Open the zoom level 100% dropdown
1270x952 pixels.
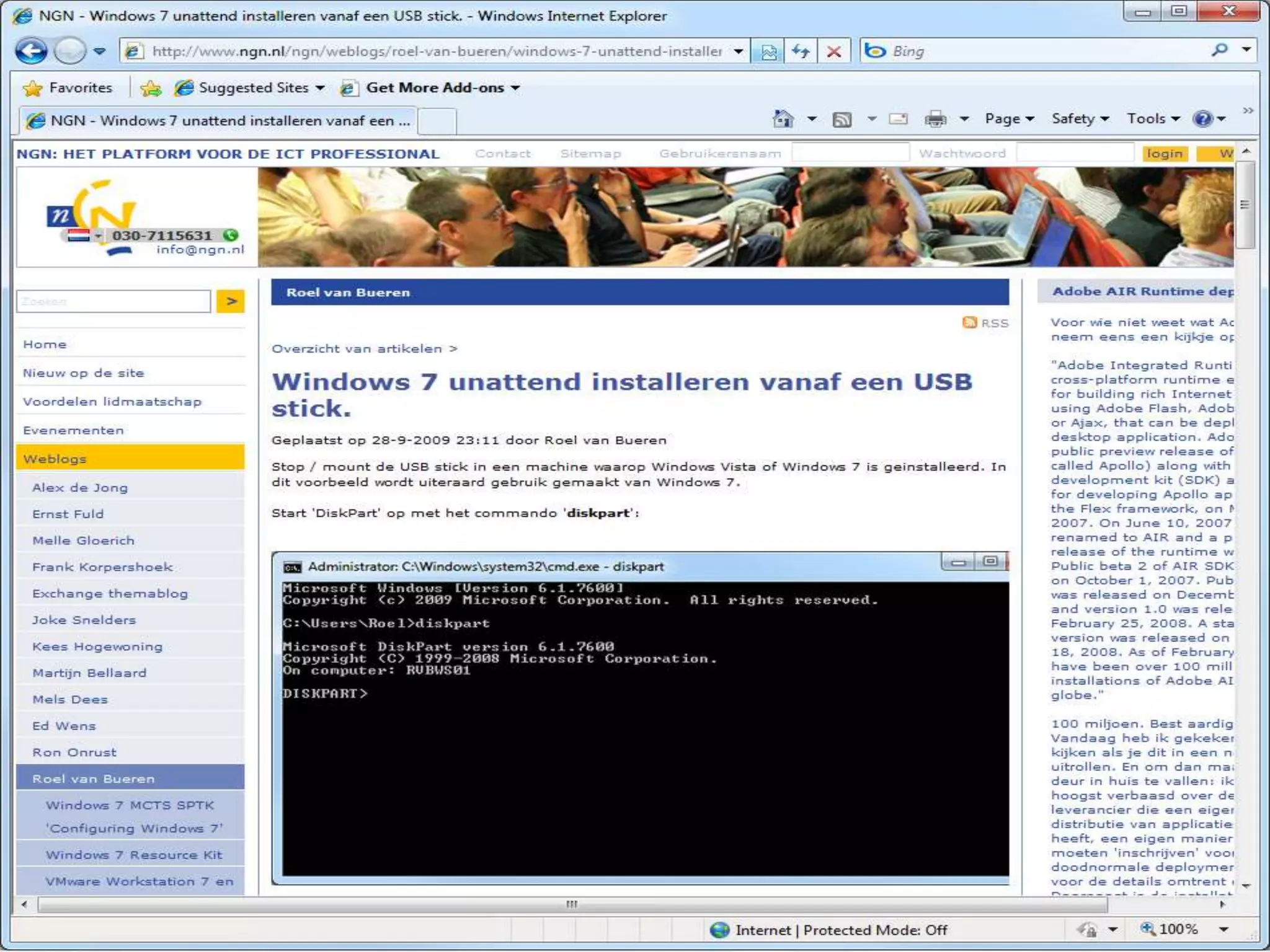click(1223, 929)
